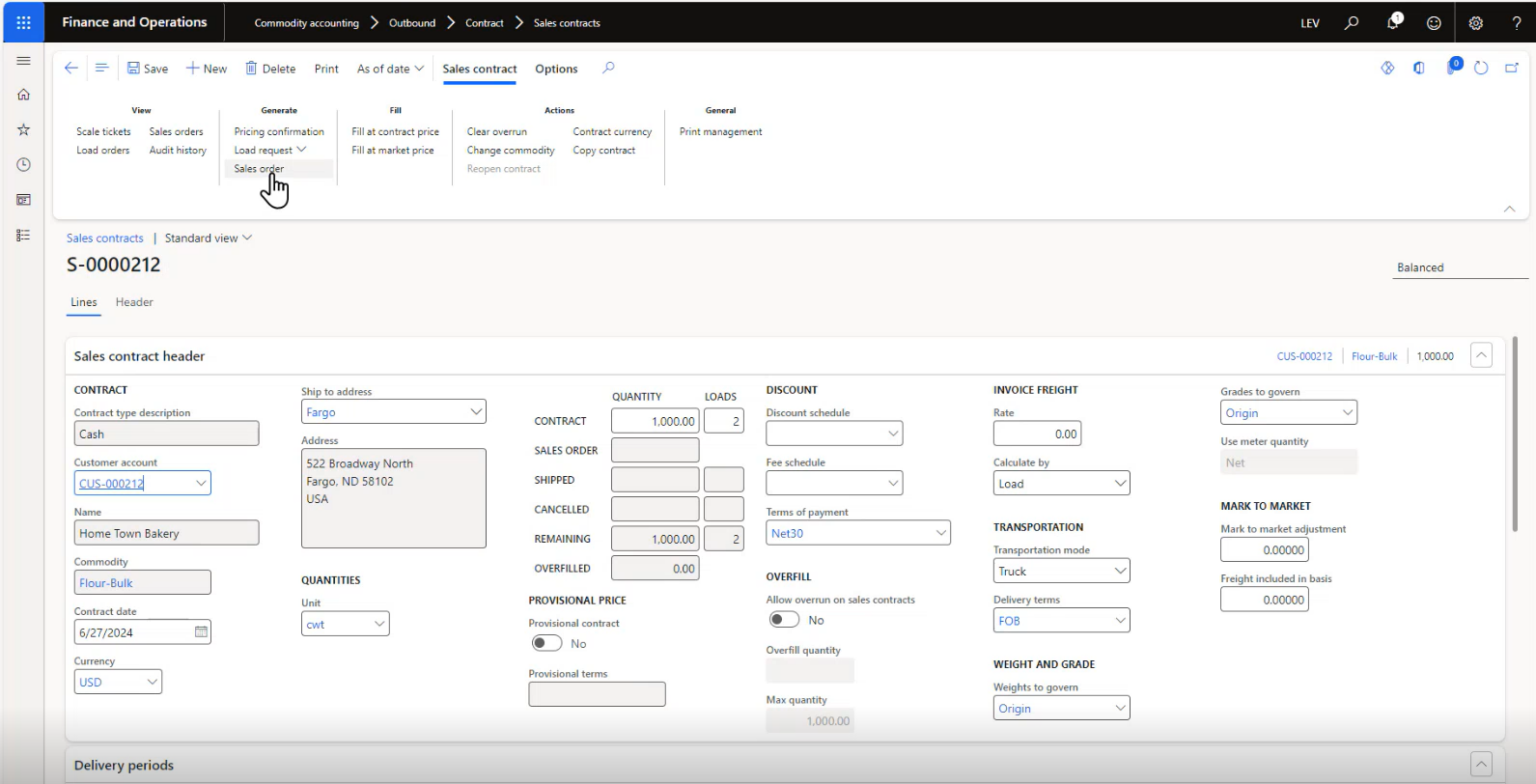Select the Home icon in the left sidebar
Screen dimensions: 1536x784
coord(23,94)
